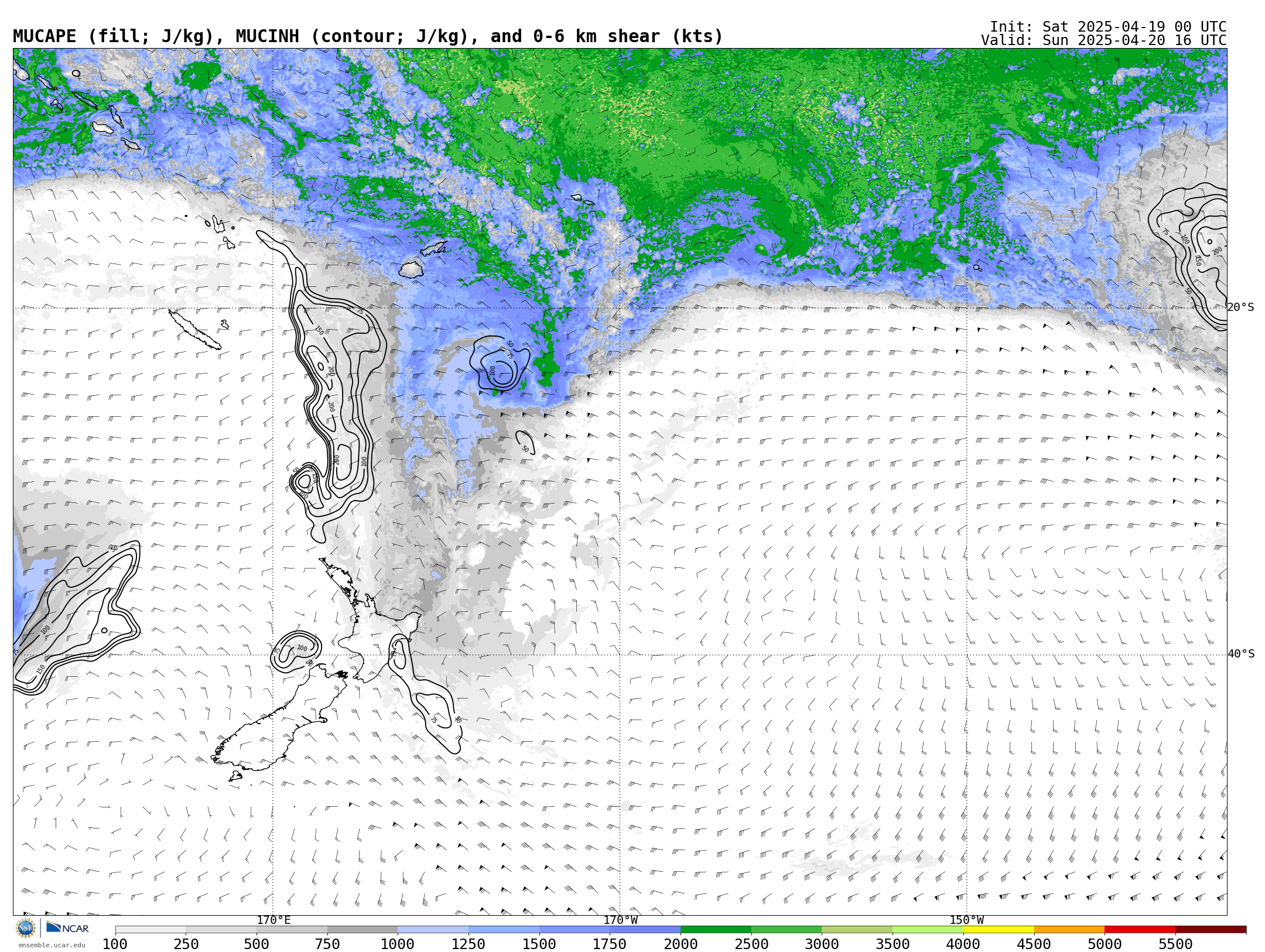Click the NSF logo
The width and height of the screenshot is (1265, 952).
26,928
